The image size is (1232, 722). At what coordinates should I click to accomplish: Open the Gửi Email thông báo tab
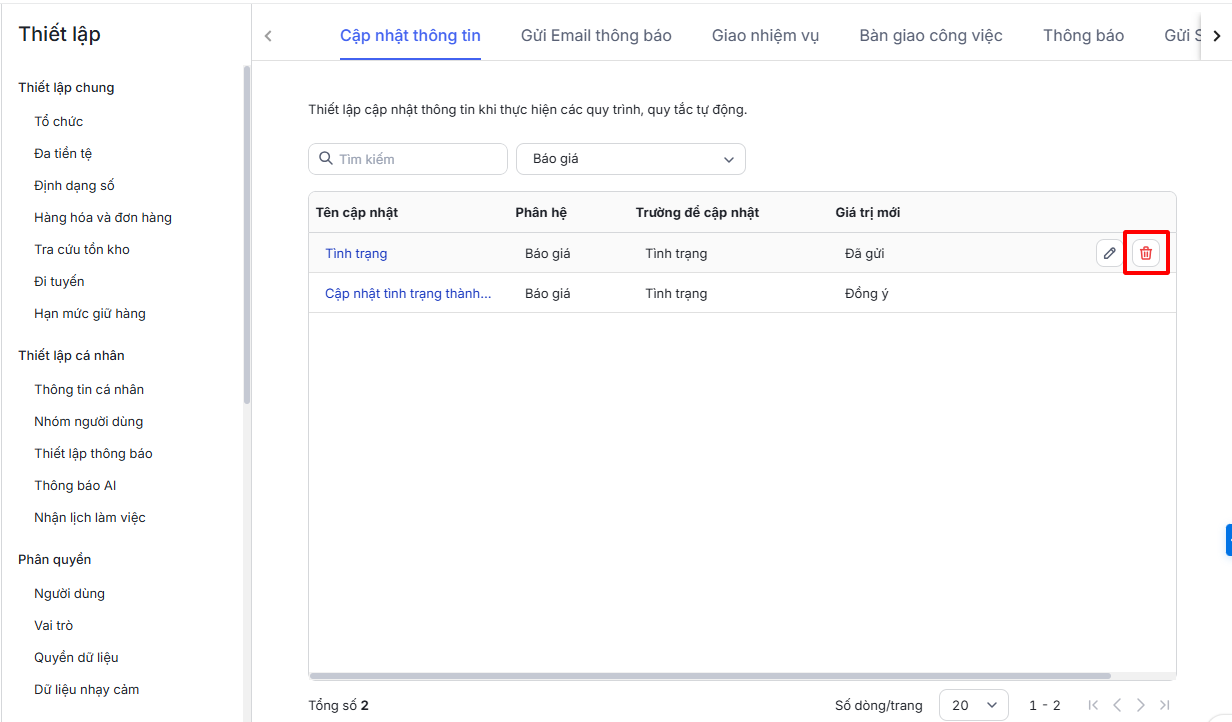point(596,36)
